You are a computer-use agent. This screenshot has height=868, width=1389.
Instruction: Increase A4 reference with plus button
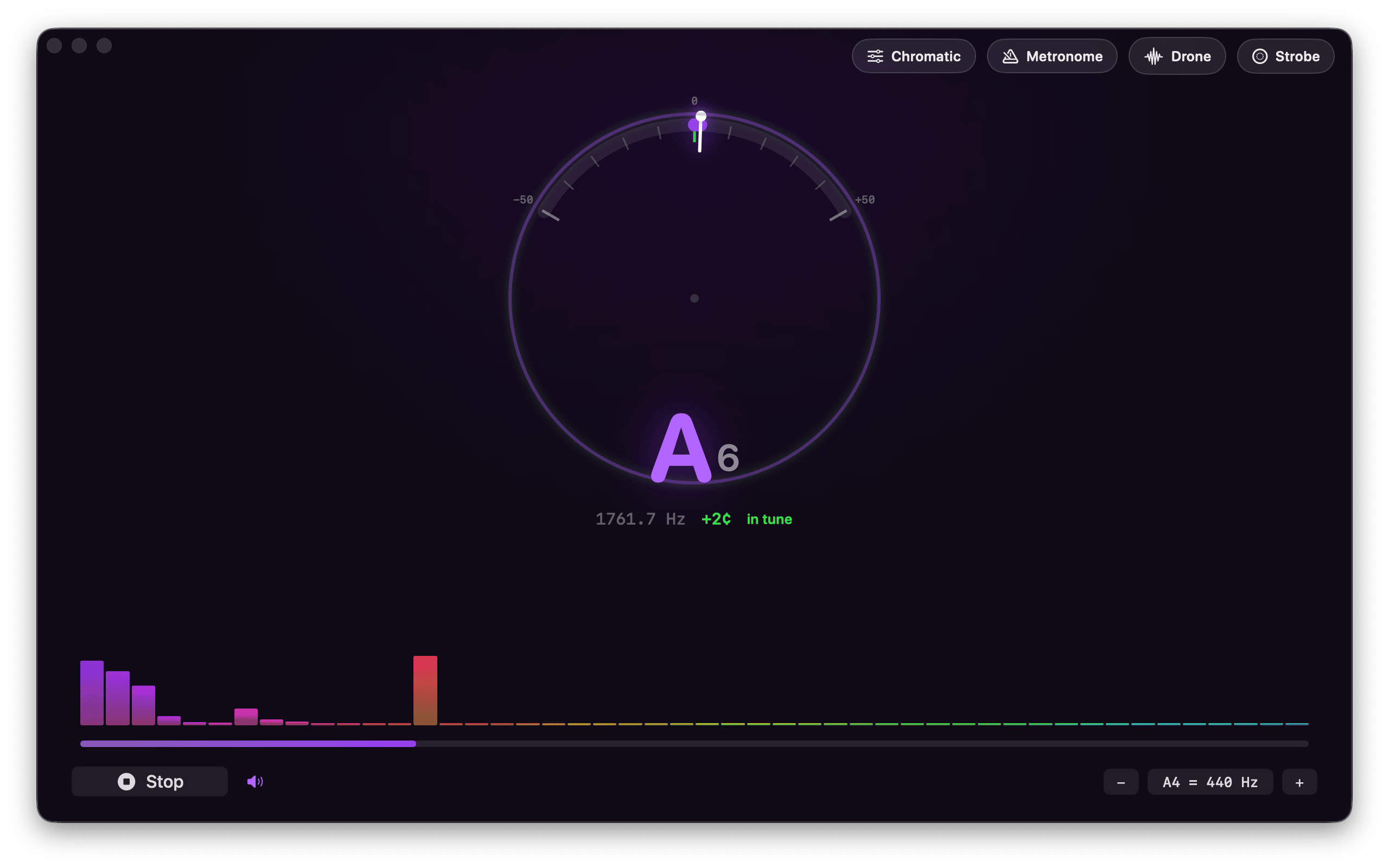[x=1299, y=782]
